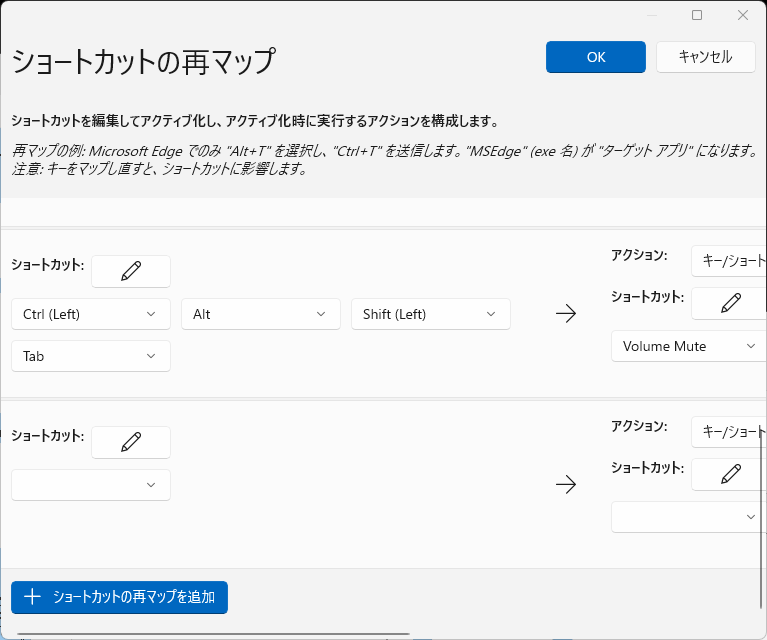Change the Tab key dropdown
The image size is (767, 640).
(x=90, y=356)
